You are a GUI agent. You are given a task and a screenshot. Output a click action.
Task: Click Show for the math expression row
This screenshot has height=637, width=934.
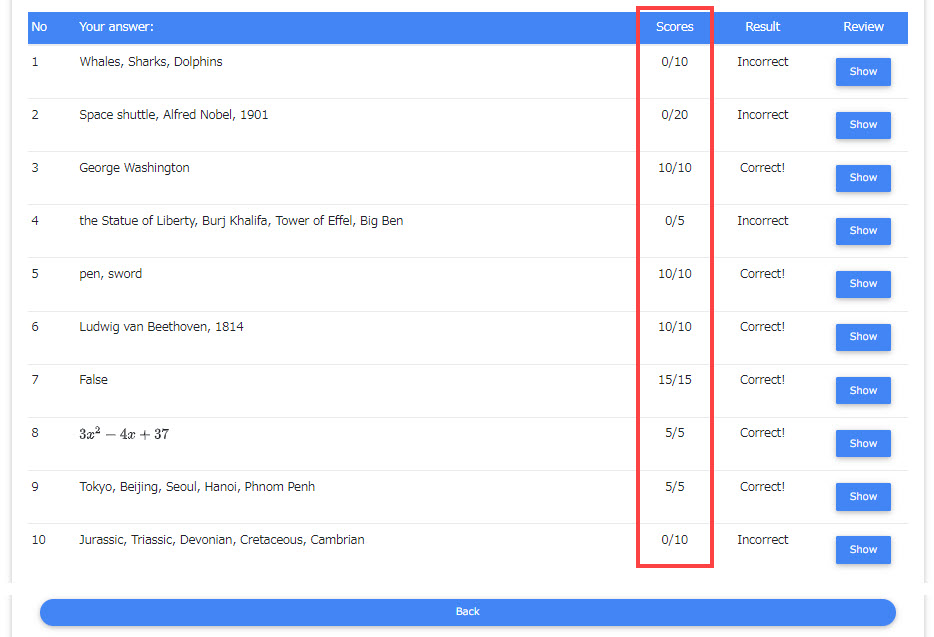click(x=862, y=444)
